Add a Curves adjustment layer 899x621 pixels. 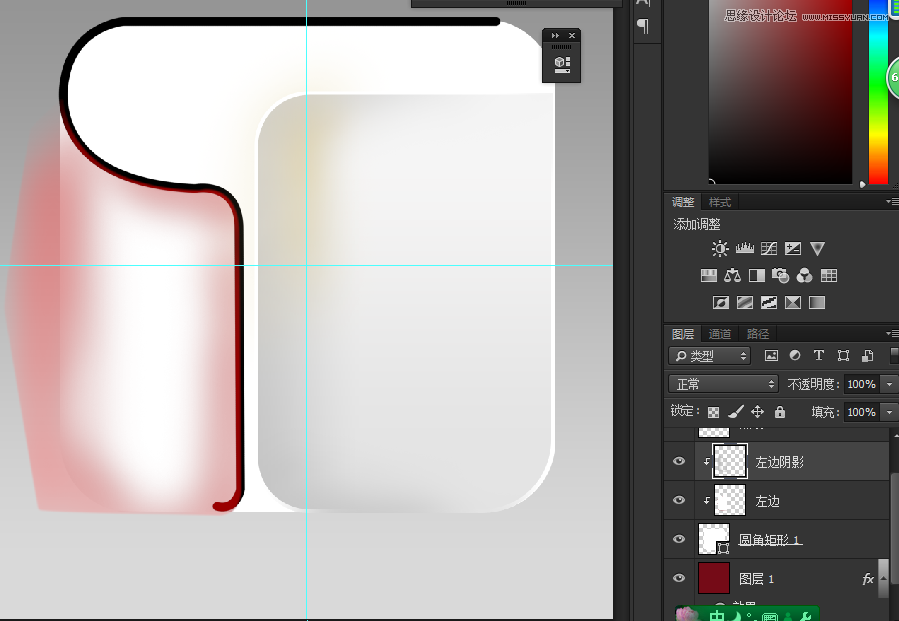(x=769, y=248)
